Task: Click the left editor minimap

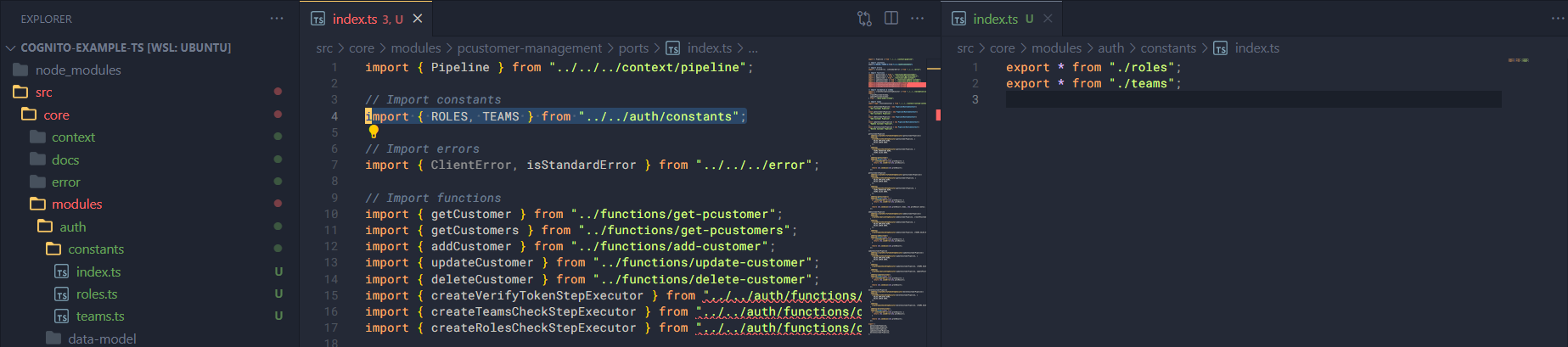Action: [x=896, y=195]
